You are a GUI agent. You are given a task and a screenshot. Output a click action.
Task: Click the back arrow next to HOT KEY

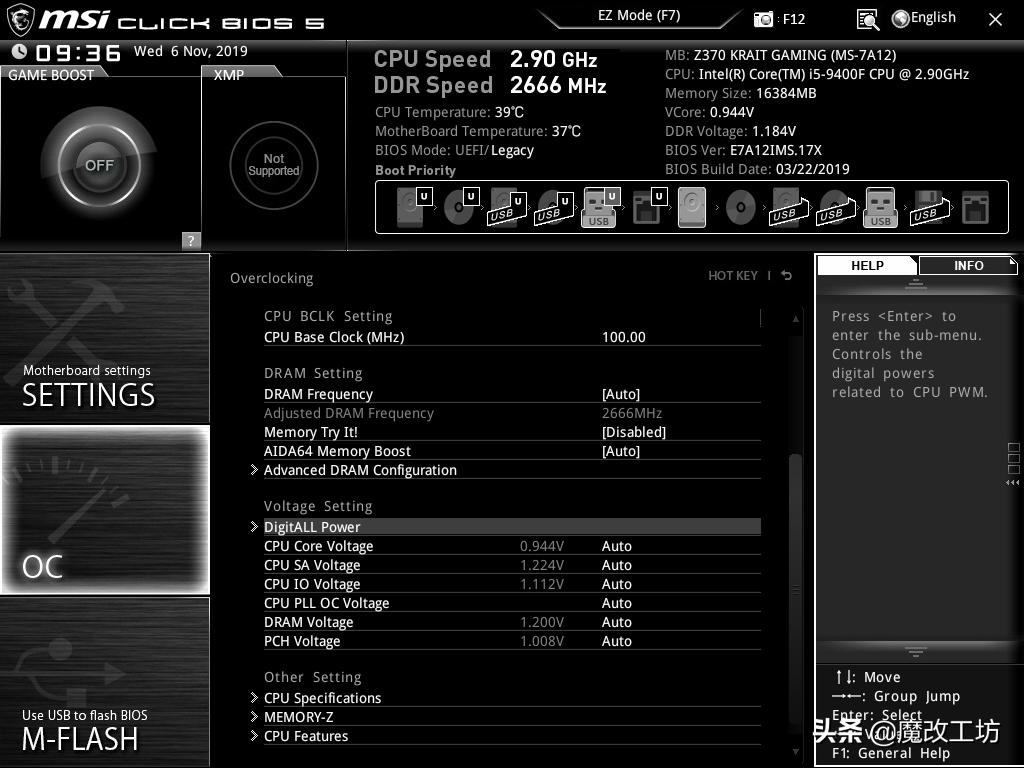pos(787,276)
